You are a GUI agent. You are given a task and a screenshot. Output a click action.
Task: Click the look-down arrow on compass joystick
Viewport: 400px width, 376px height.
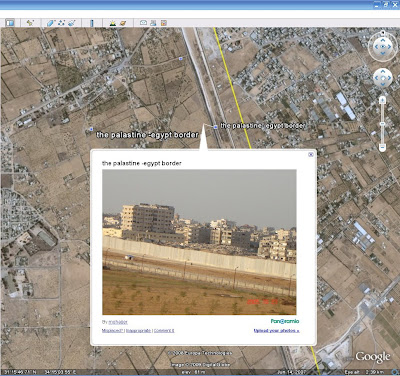383,53
